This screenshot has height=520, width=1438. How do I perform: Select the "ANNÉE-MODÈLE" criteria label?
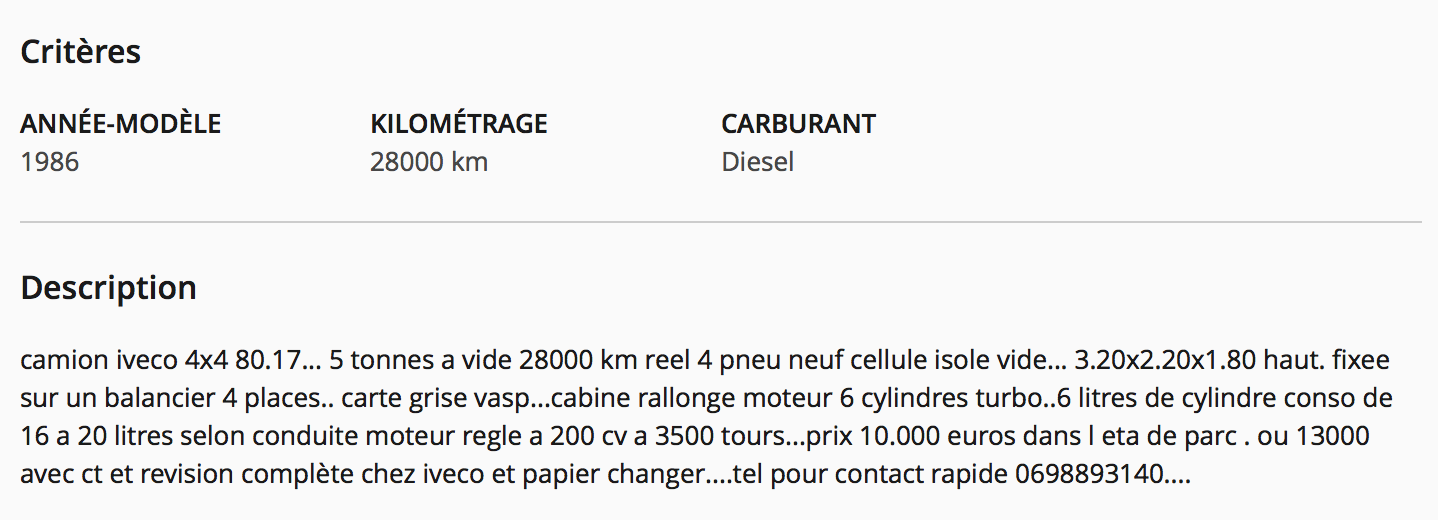coord(120,124)
